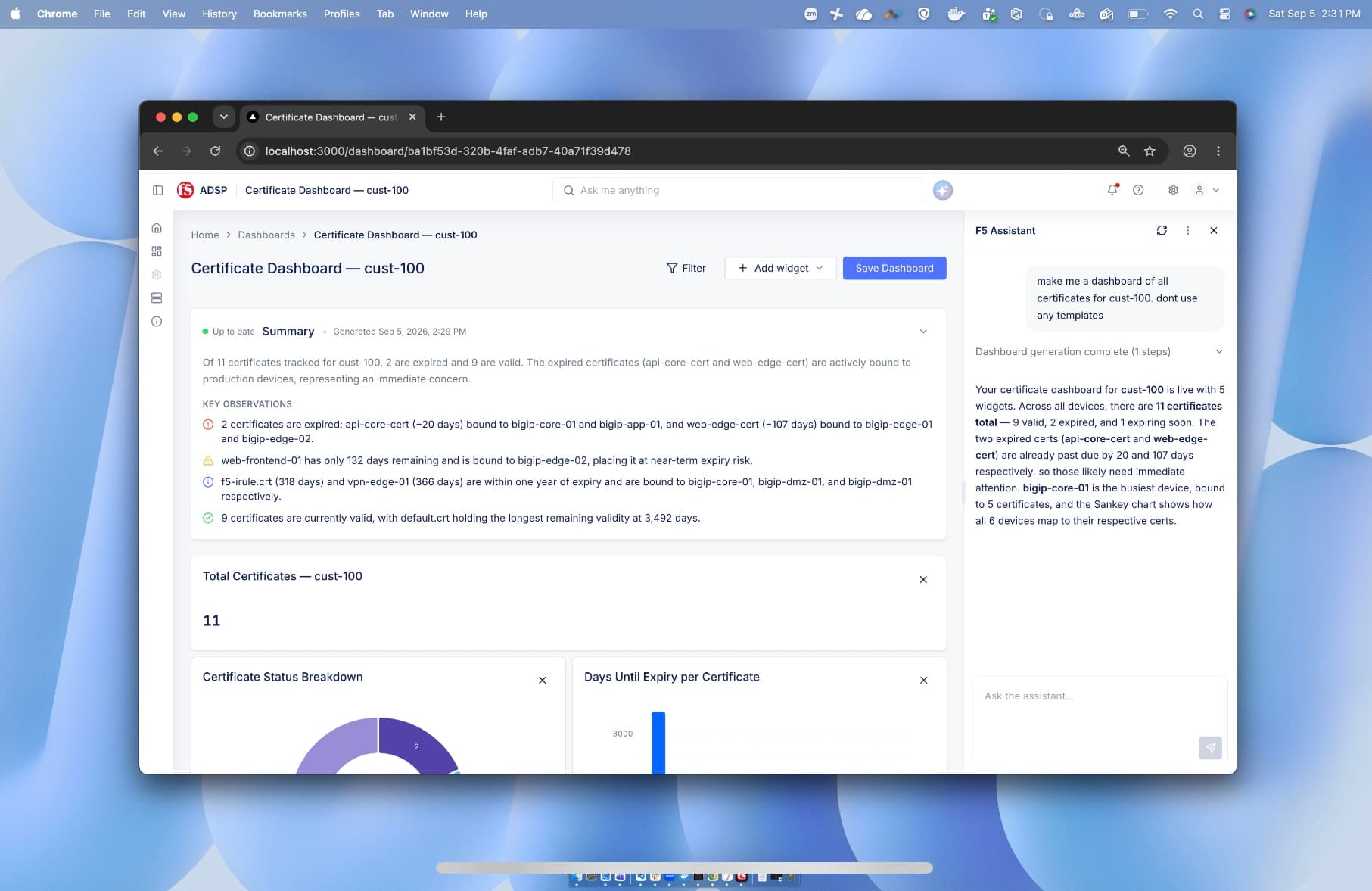
Task: Go to the Home breadcrumb
Action: pyautogui.click(x=205, y=235)
